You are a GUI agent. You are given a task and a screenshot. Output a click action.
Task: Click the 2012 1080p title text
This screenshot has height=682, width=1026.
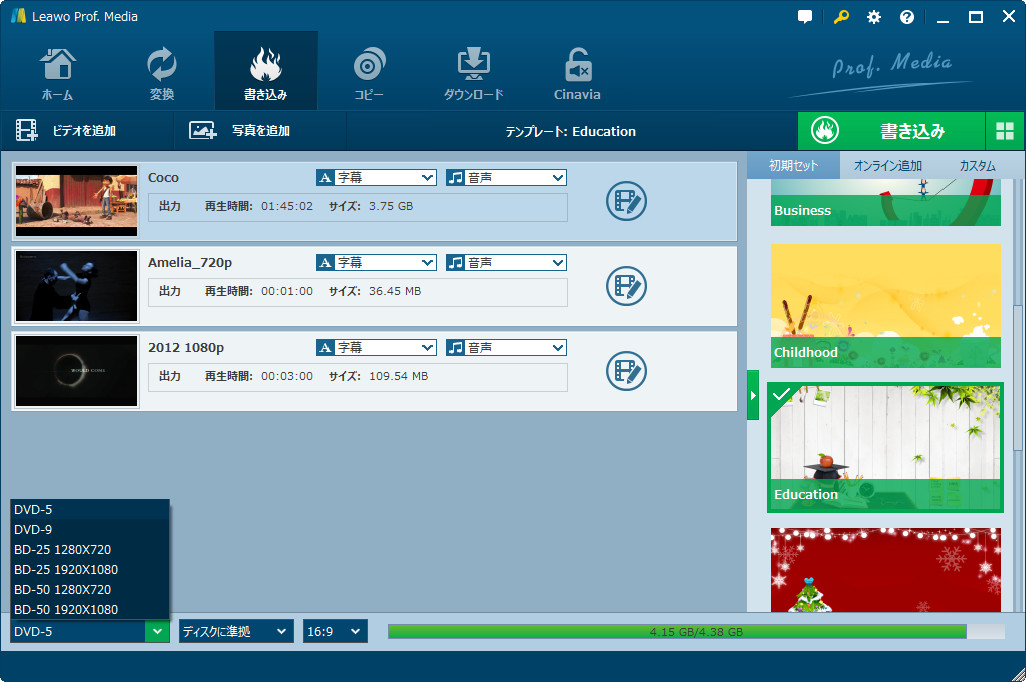click(186, 348)
